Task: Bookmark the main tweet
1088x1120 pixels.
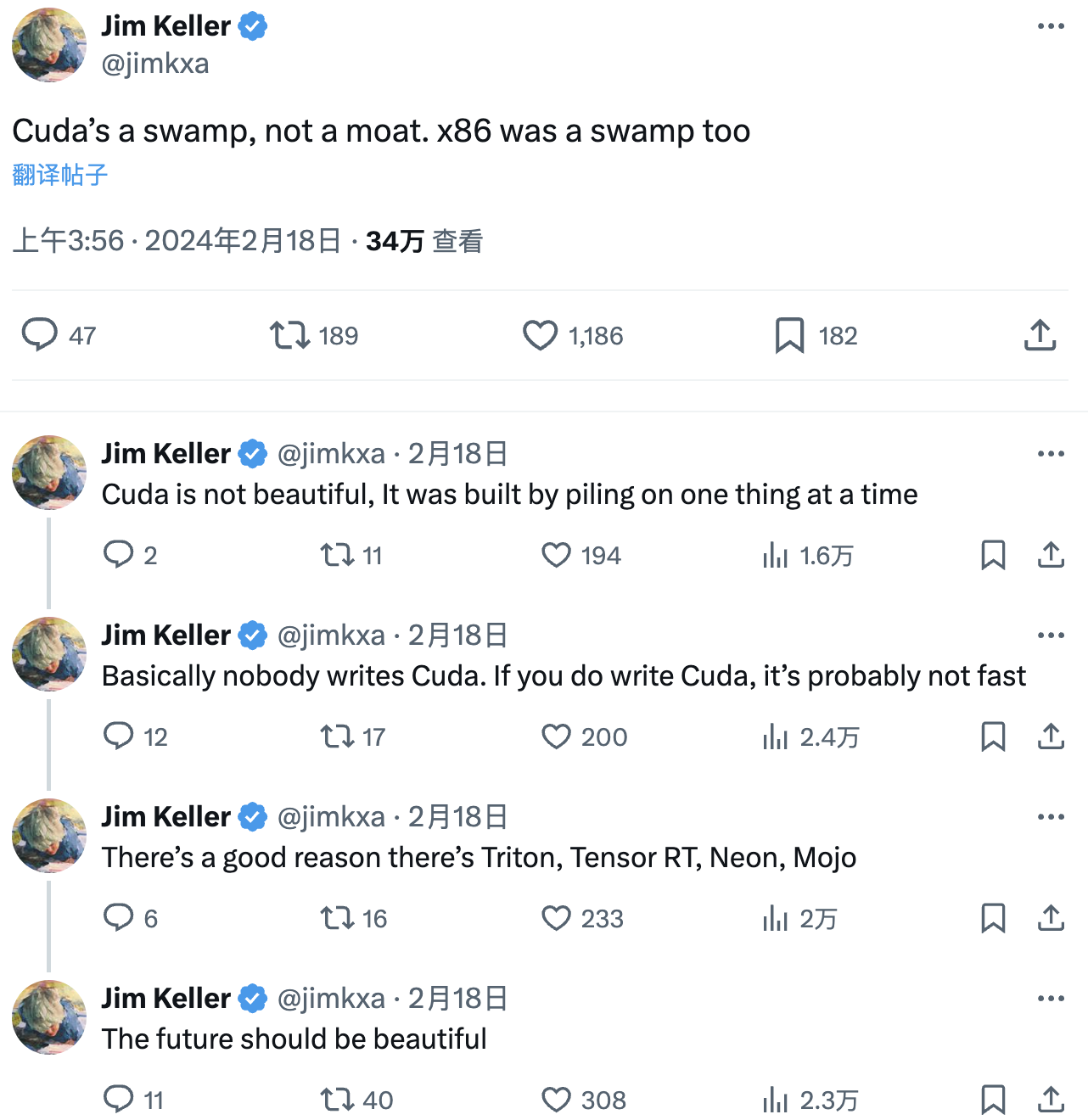Action: point(791,335)
